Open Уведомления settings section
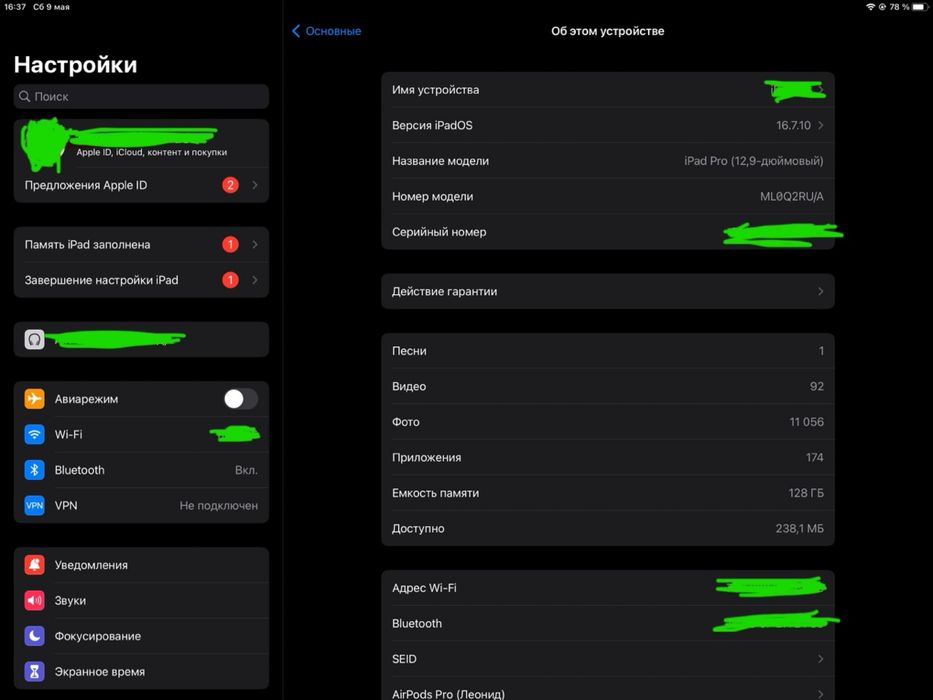 tap(141, 565)
